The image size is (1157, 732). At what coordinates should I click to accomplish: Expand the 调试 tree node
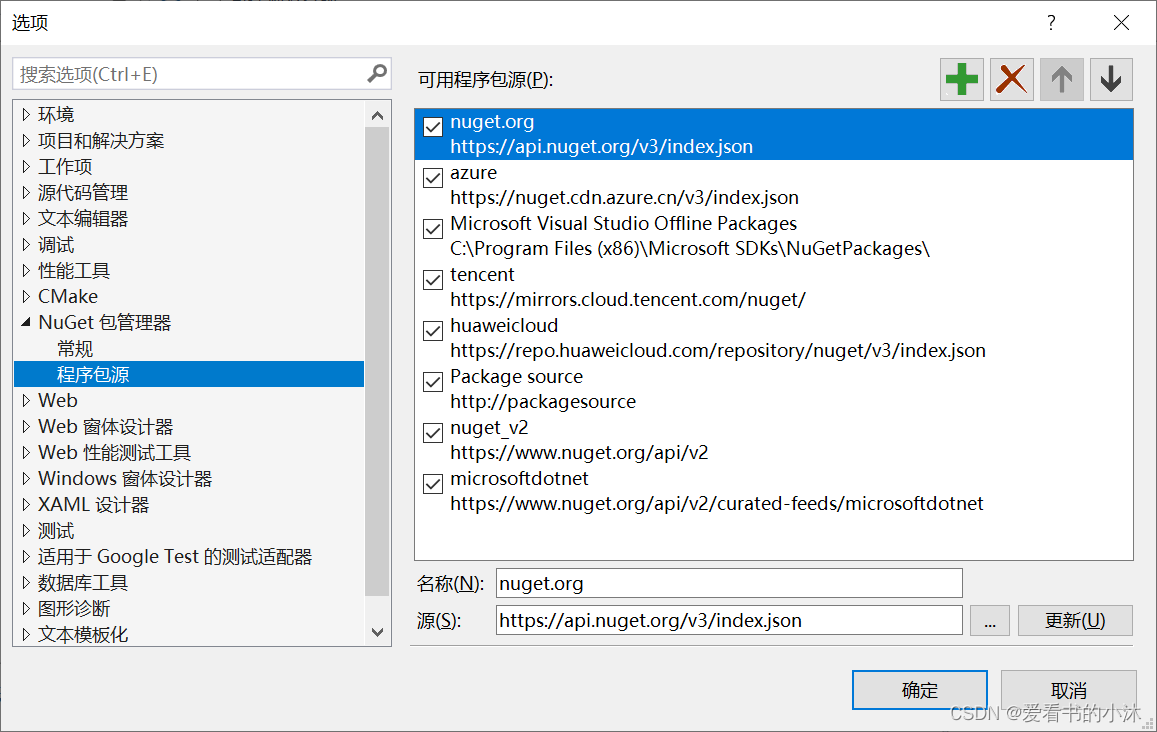26,244
